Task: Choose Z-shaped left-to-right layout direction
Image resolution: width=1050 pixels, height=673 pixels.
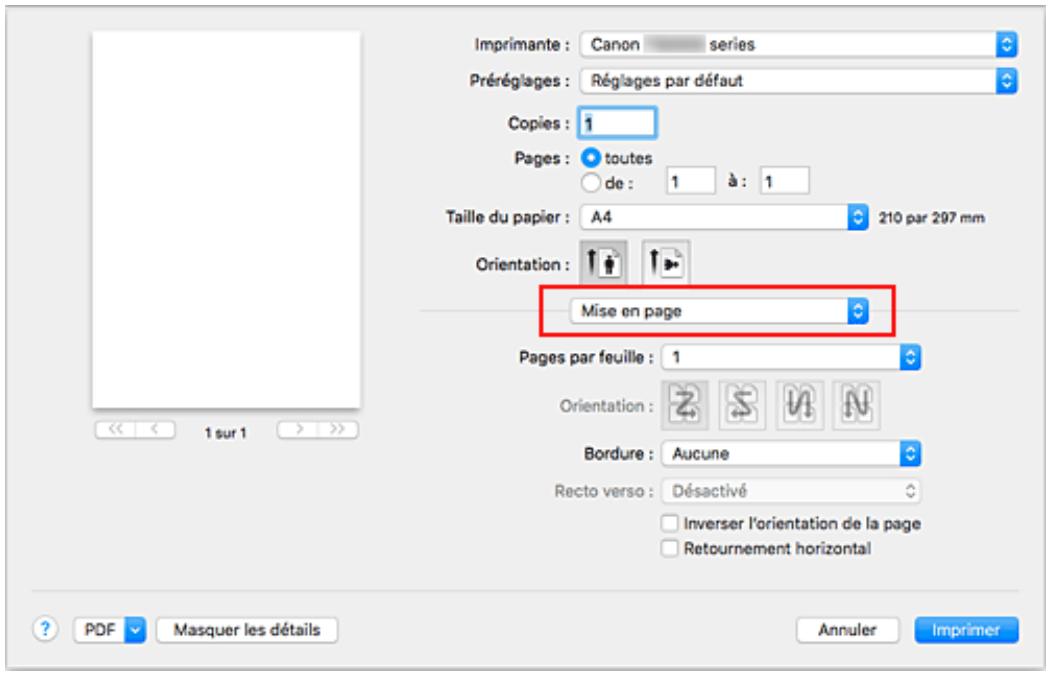Action: (684, 405)
